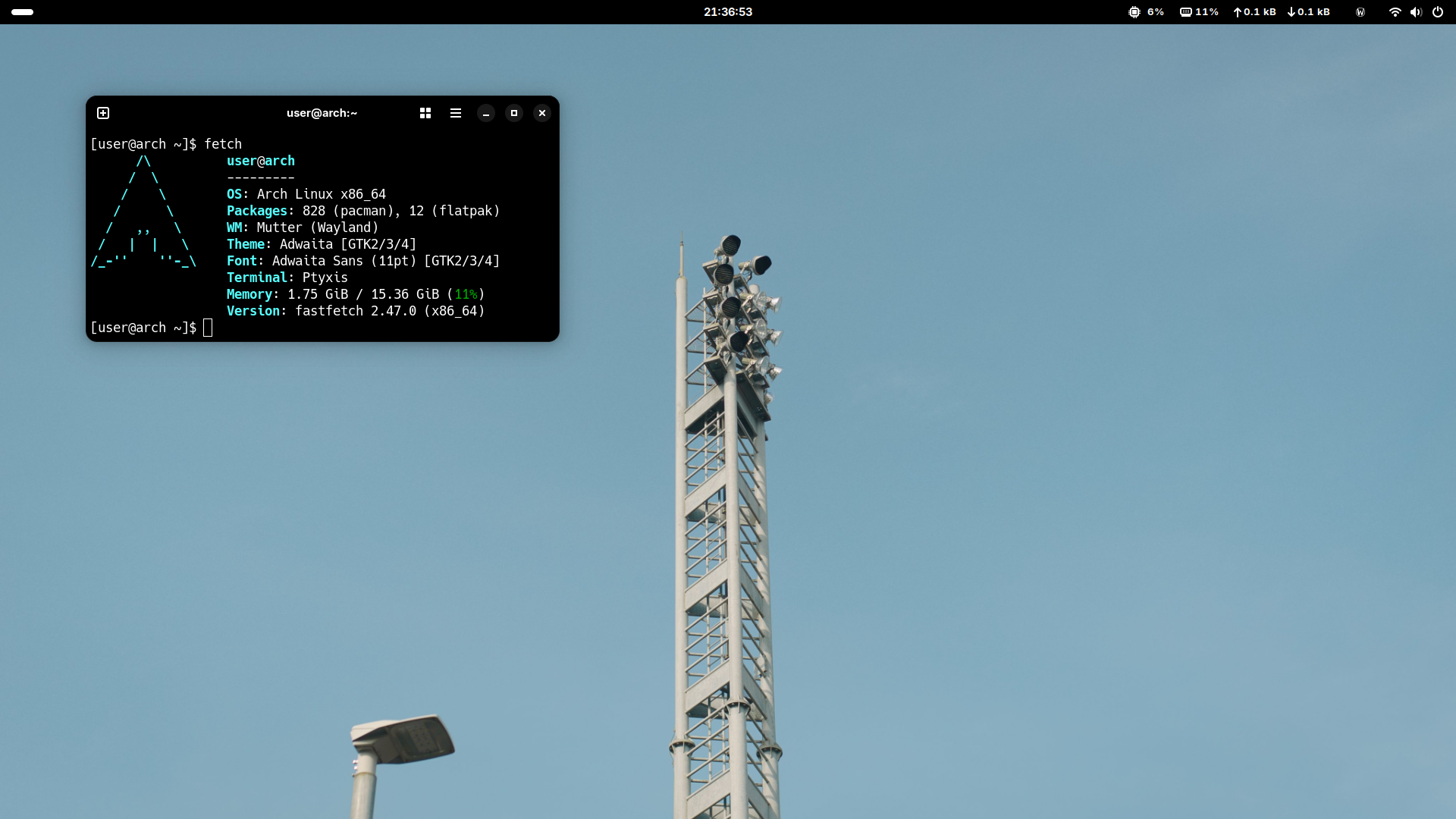Click the download speed arrow indicator
The height and width of the screenshot is (819, 1456).
pos(1291,12)
